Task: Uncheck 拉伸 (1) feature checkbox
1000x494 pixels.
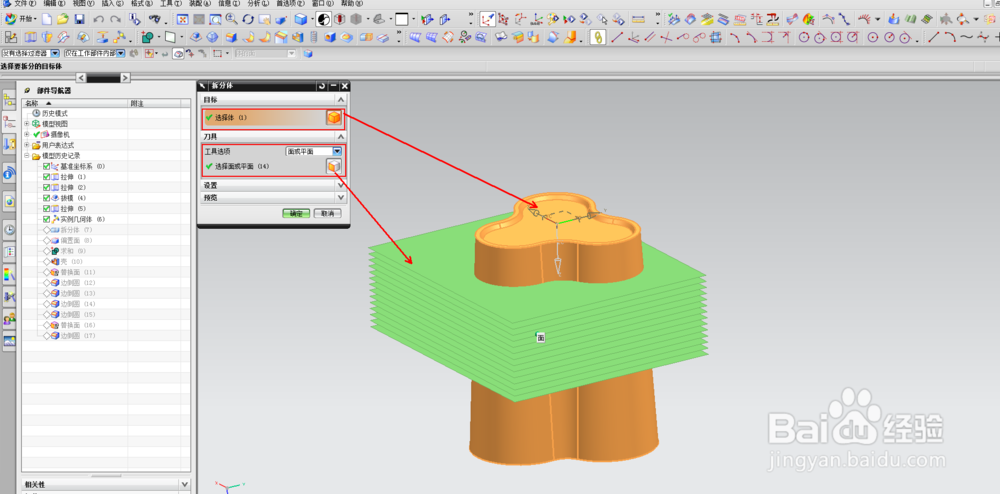Action: tap(47, 177)
